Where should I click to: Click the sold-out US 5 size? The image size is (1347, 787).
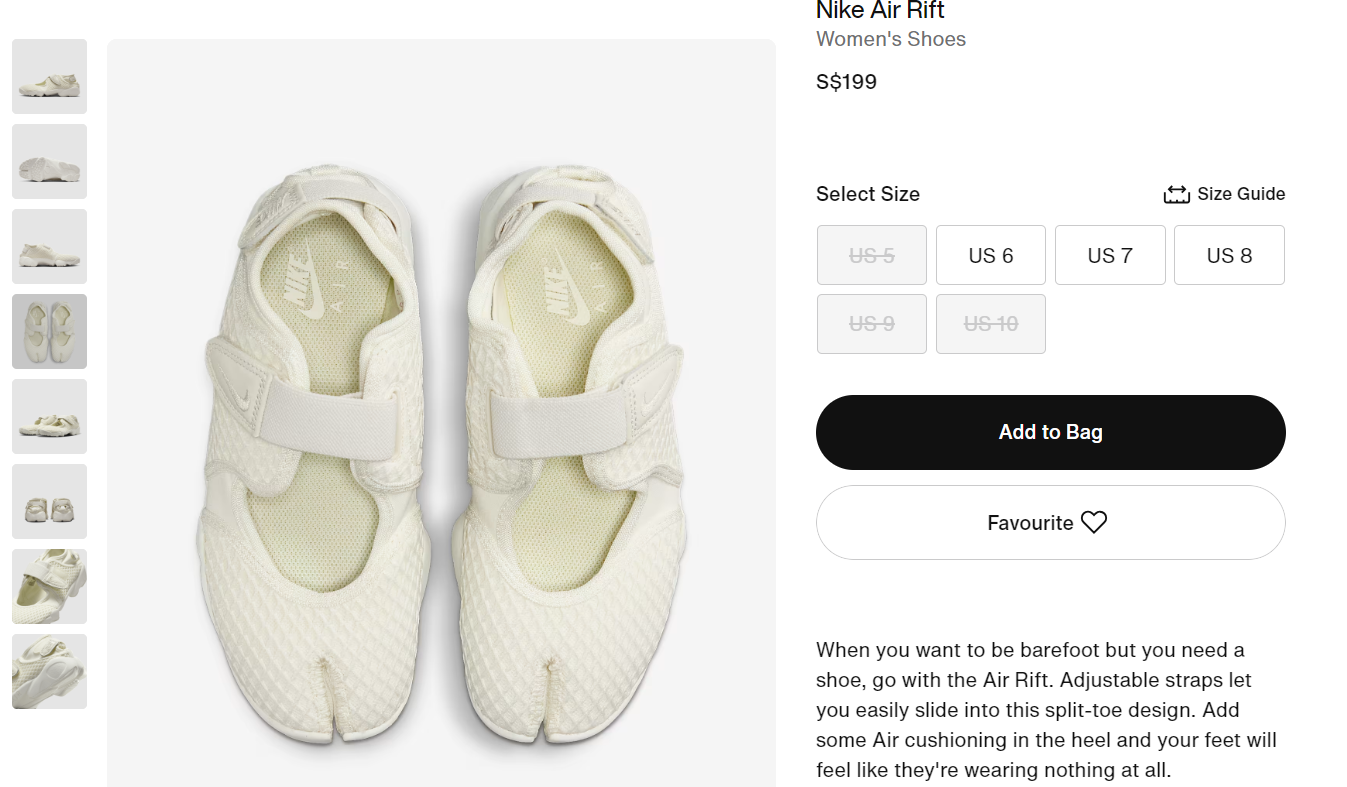click(x=871, y=255)
